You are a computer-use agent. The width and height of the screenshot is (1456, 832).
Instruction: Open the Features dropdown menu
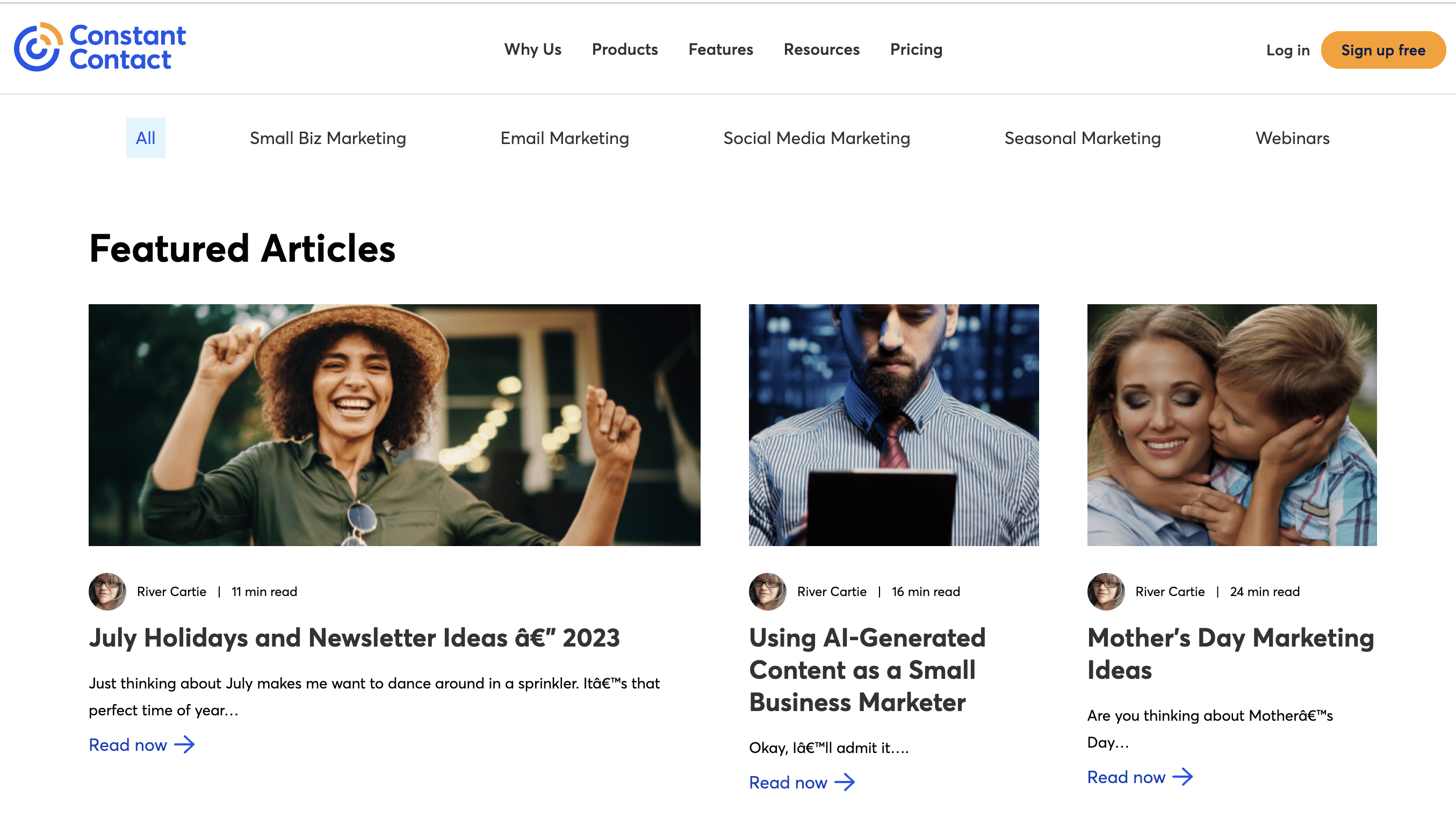coord(721,49)
